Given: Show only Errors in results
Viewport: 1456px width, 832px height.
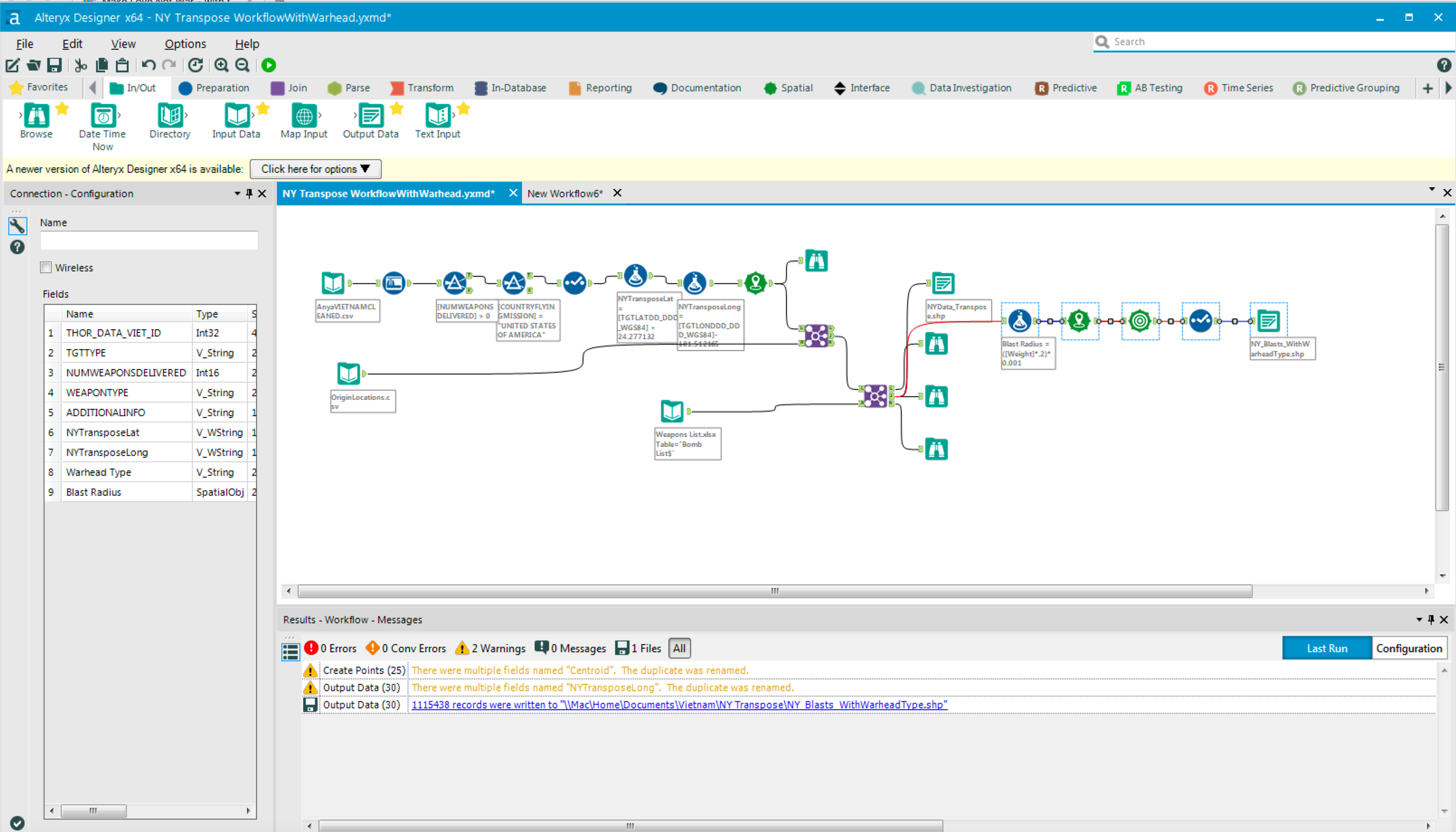Looking at the screenshot, I should point(331,648).
